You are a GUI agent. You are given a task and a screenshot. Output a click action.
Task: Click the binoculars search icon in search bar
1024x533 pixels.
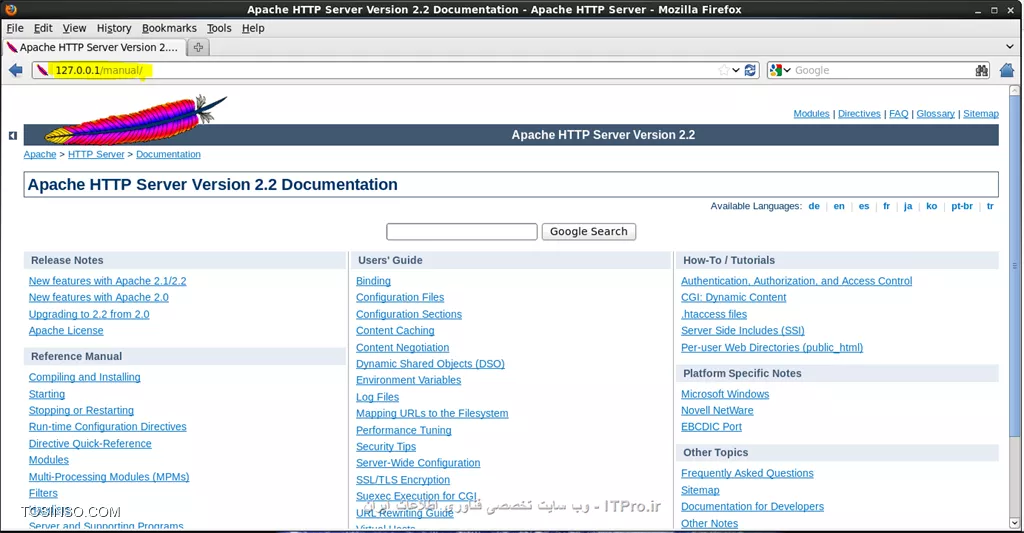982,70
